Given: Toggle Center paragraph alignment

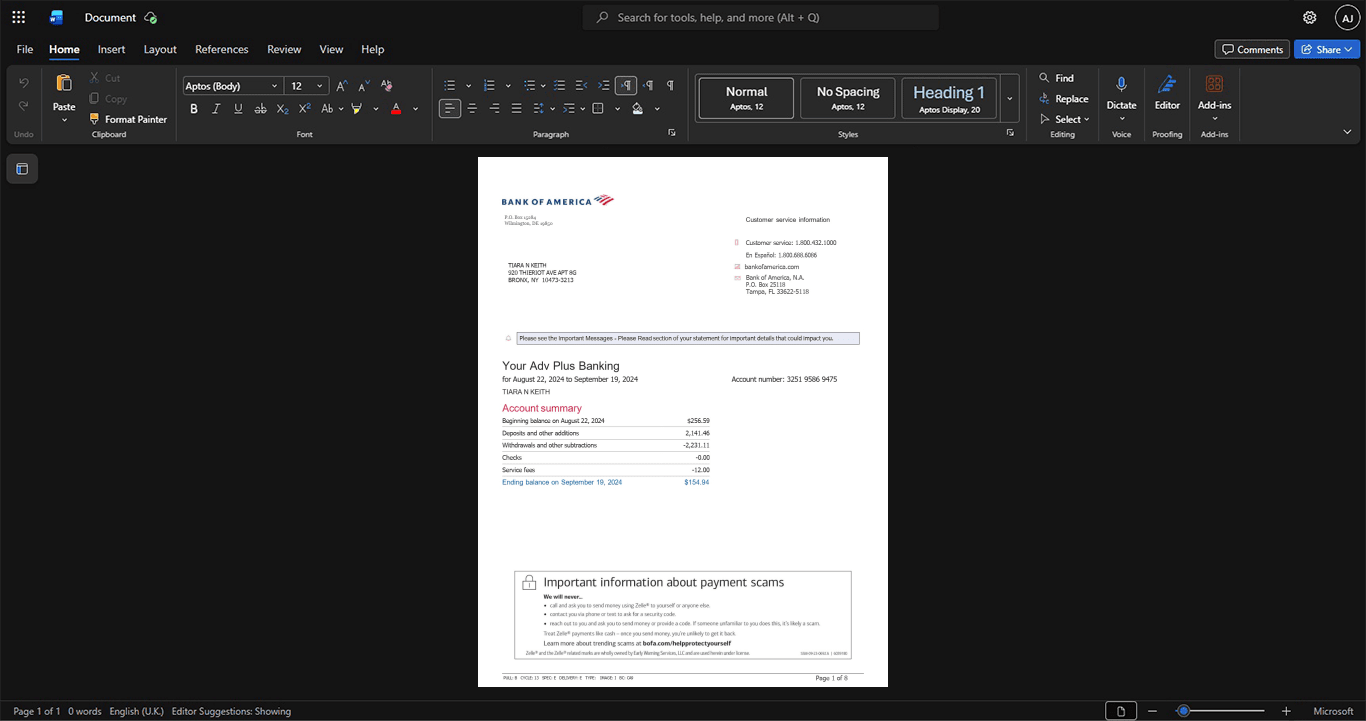Looking at the screenshot, I should 472,108.
